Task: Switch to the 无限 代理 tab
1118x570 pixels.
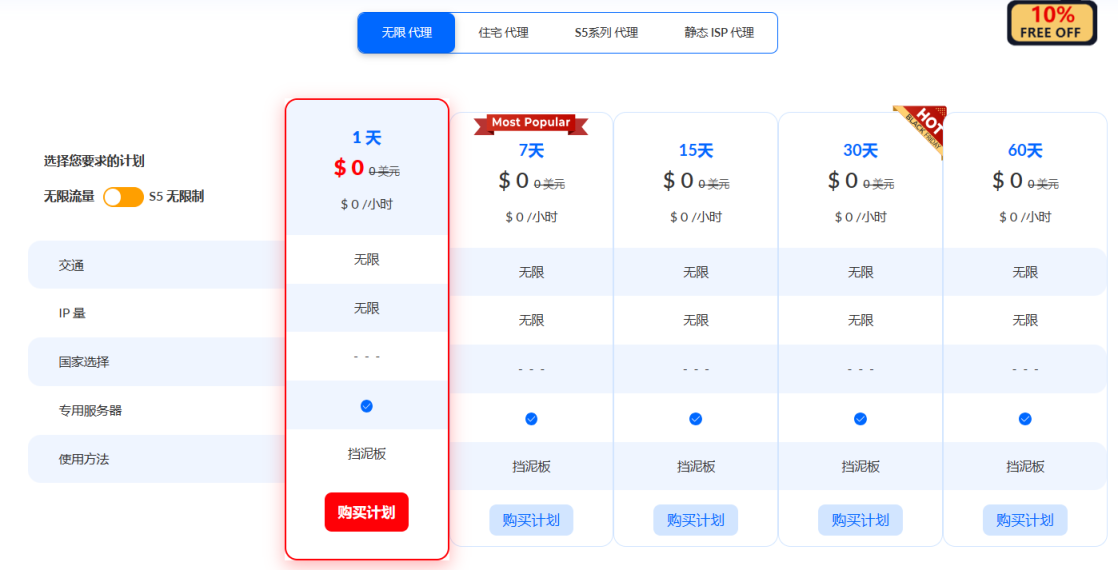Action: click(406, 33)
